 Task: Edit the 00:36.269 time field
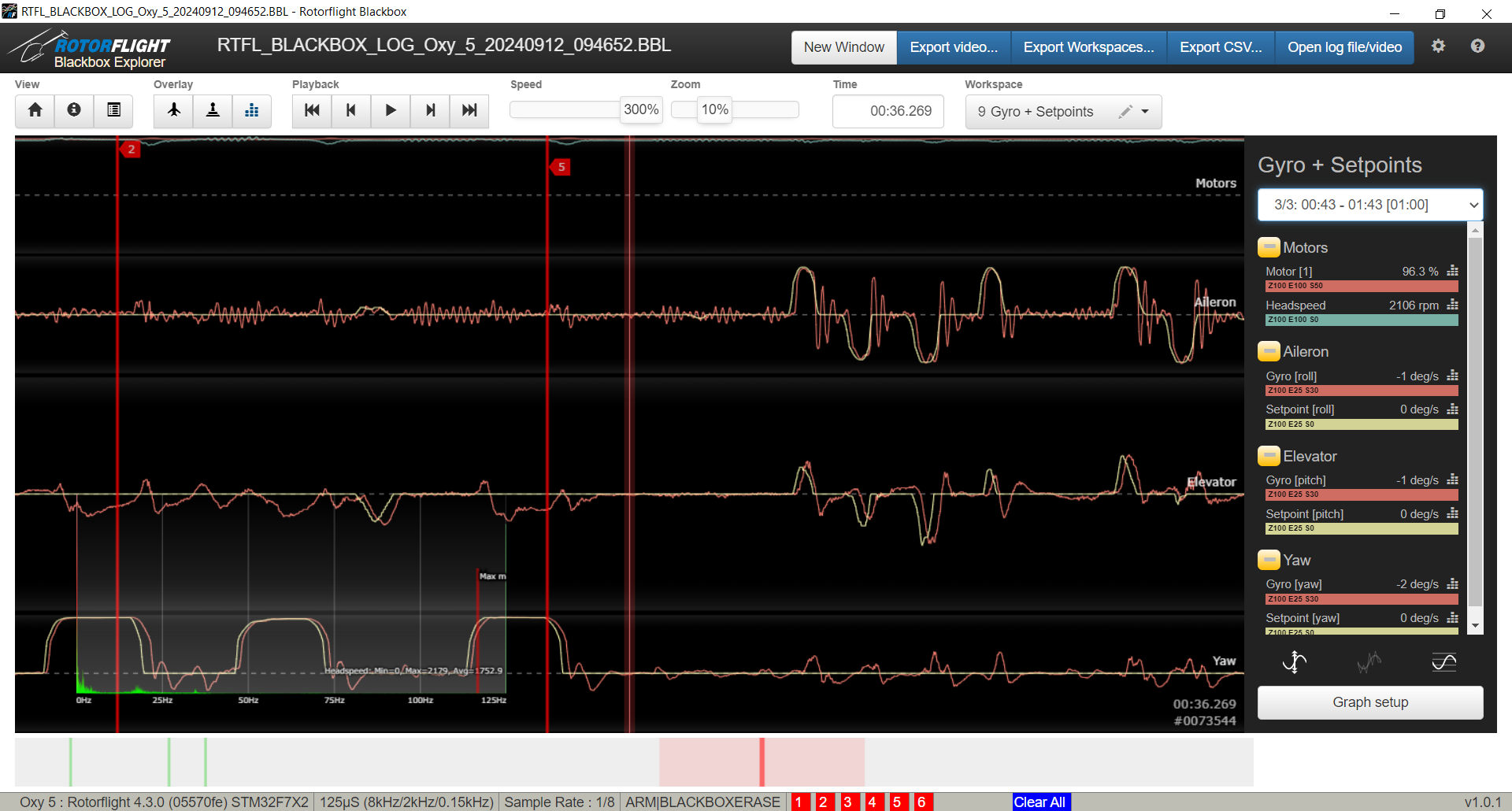pos(888,111)
